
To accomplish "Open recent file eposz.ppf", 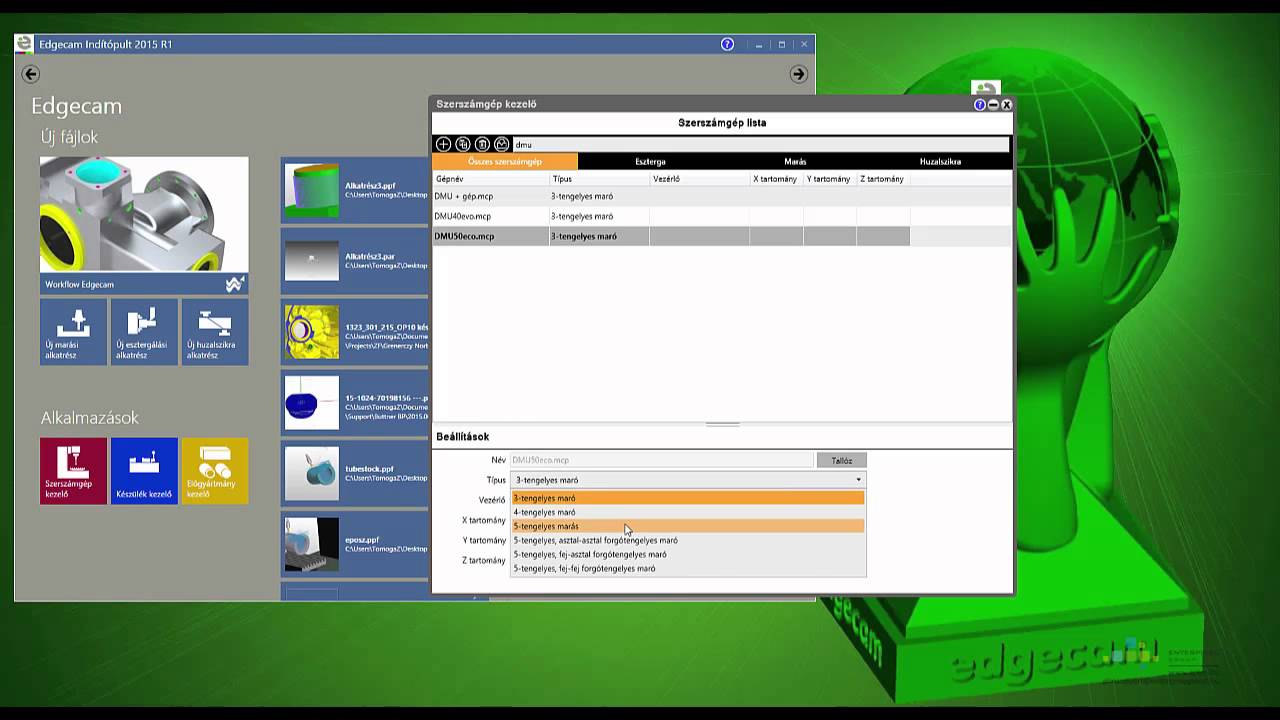I will (x=355, y=544).
